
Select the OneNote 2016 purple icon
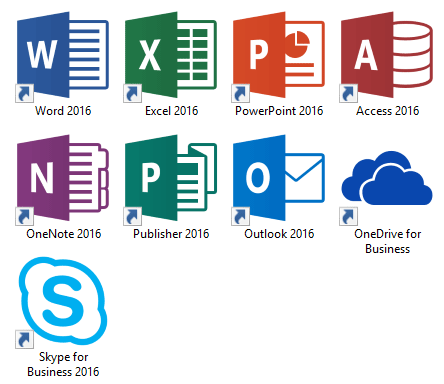click(62, 178)
